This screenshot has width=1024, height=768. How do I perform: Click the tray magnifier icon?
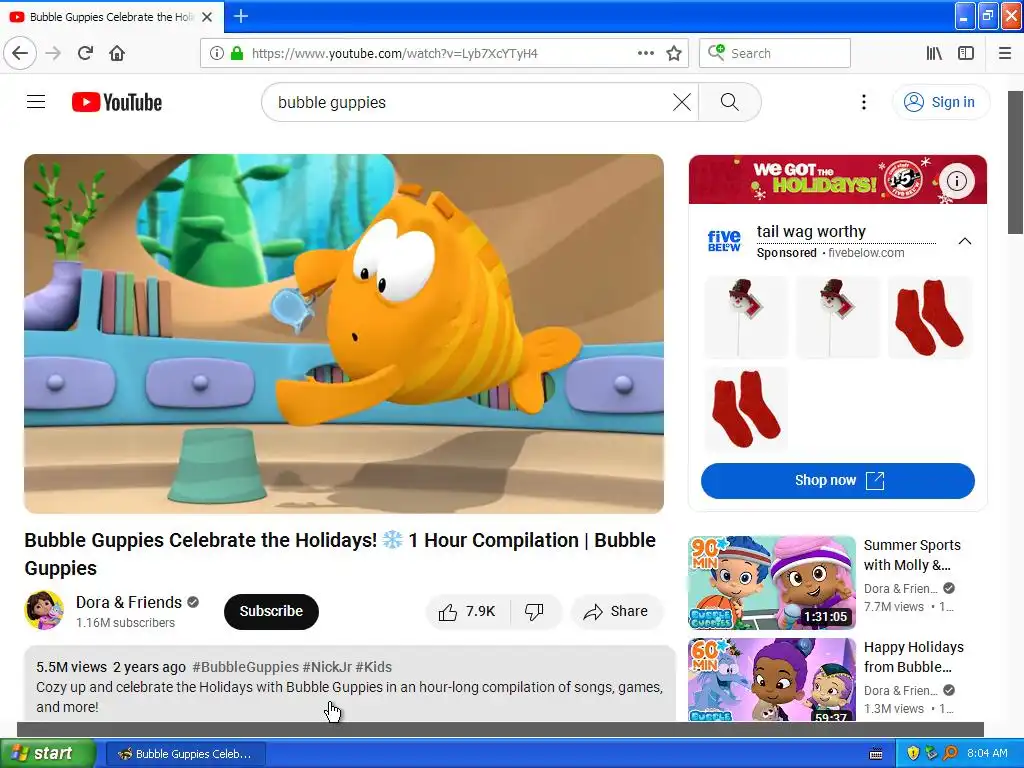pos(950,754)
